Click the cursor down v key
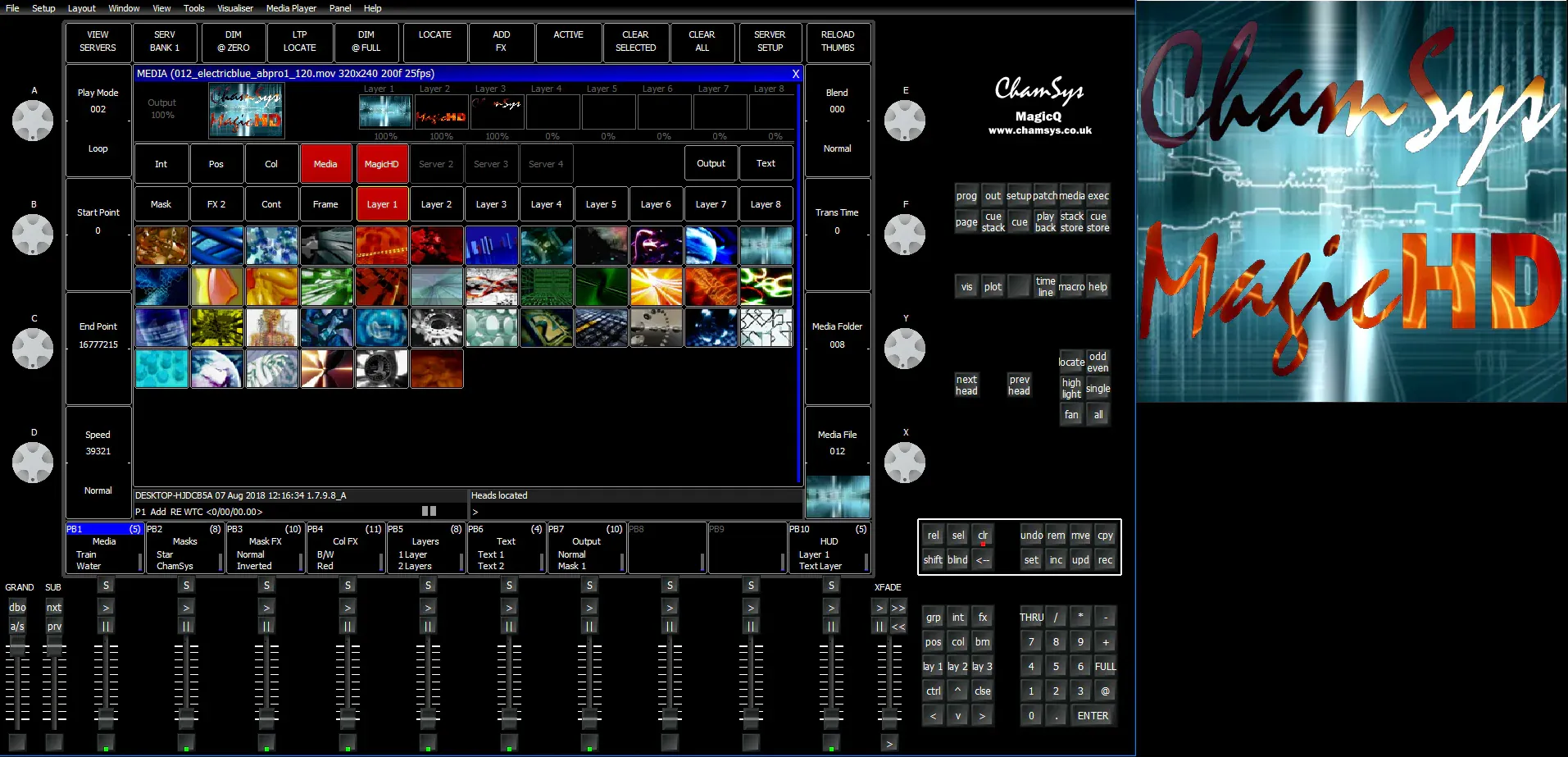1568x757 pixels. 957,716
